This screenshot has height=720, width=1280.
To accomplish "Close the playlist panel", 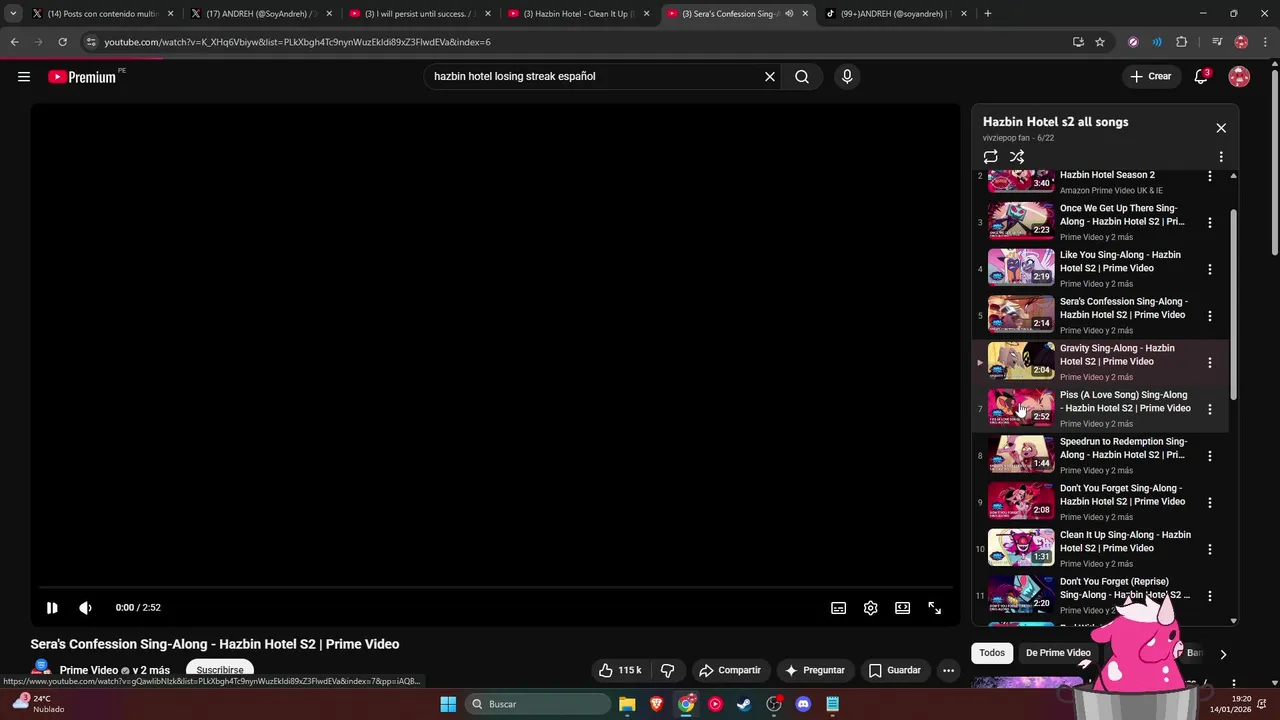I will (1221, 128).
